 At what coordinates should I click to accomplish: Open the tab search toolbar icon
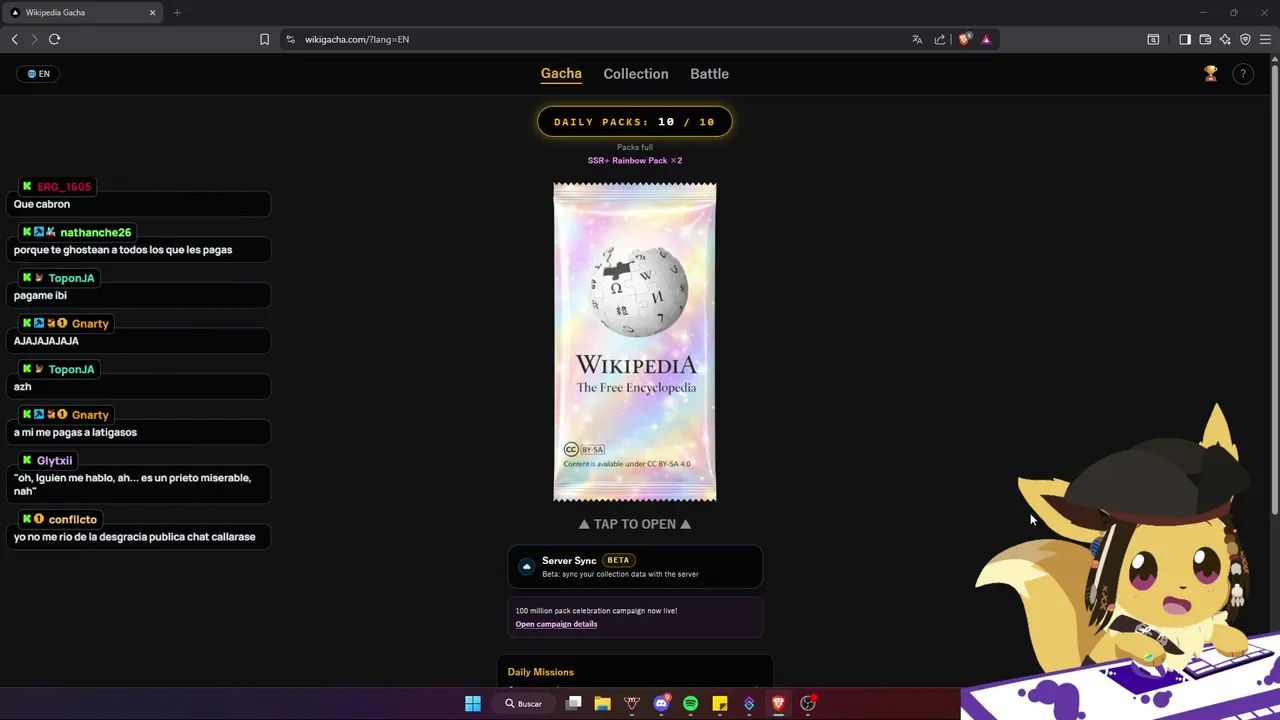coord(1153,39)
